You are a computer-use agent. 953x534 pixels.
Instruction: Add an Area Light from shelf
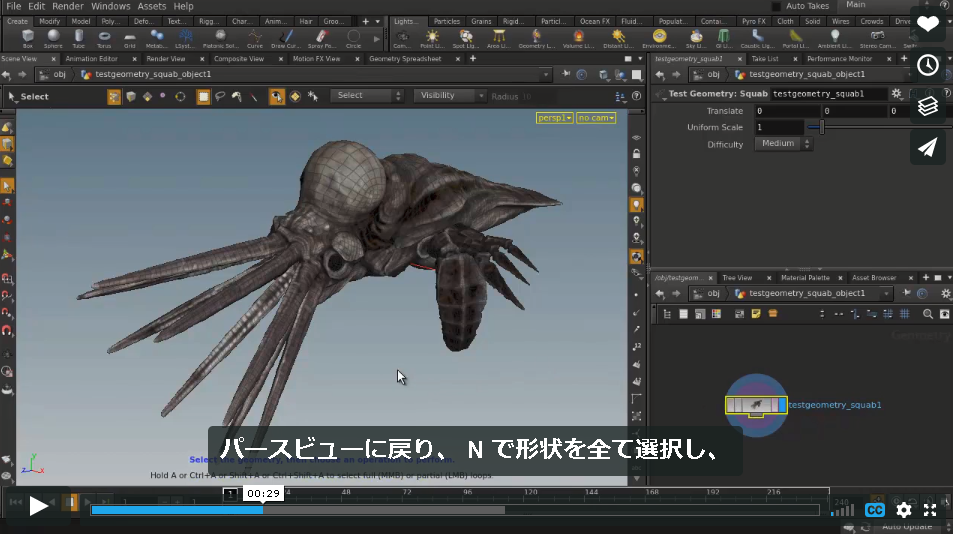(x=499, y=39)
